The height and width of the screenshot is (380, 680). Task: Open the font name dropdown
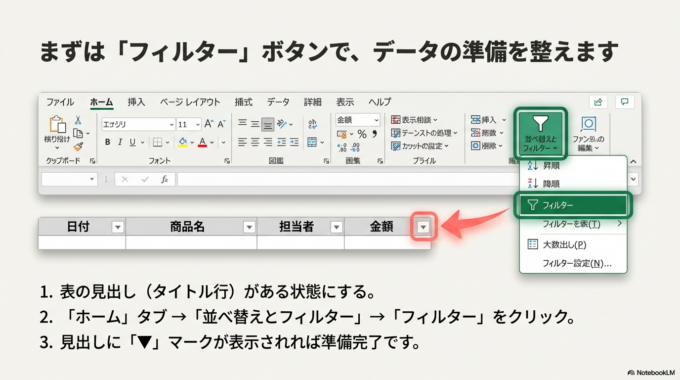click(x=171, y=124)
